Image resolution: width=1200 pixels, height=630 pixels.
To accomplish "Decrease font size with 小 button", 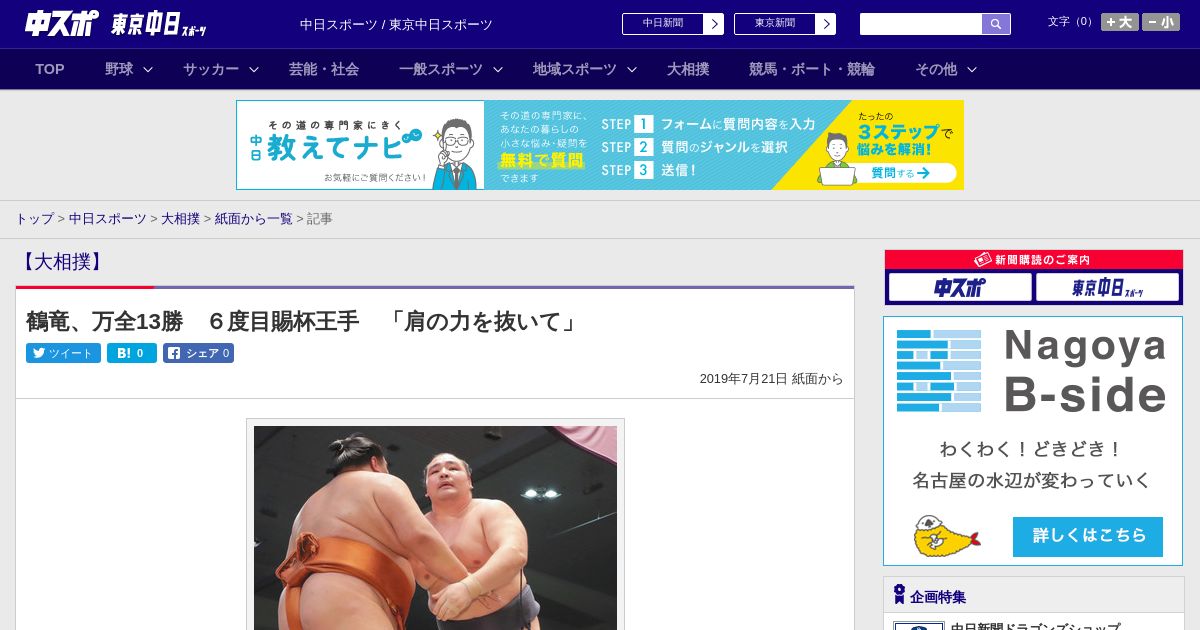I will tap(1161, 22).
